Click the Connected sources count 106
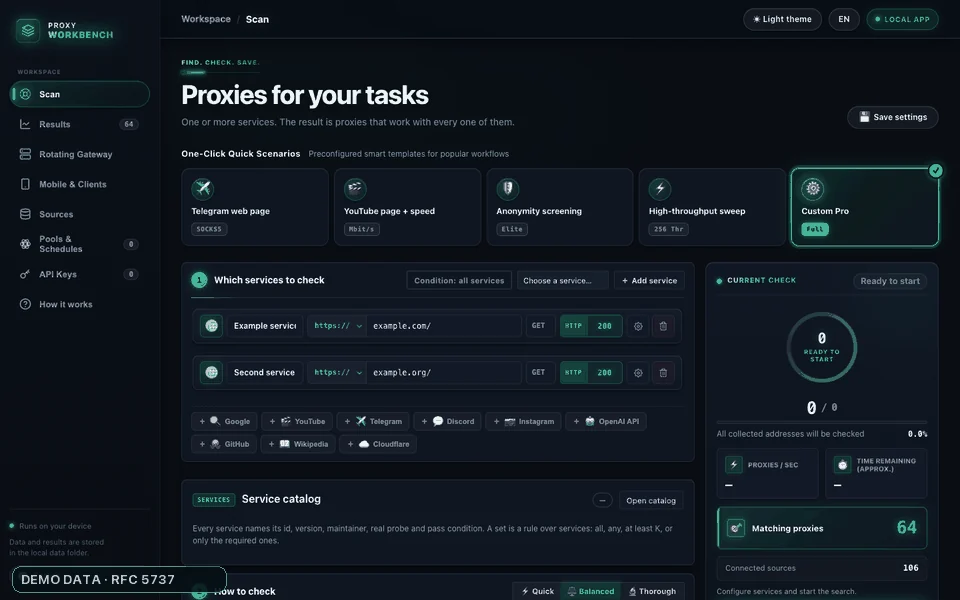Image resolution: width=960 pixels, height=600 pixels. [910, 568]
